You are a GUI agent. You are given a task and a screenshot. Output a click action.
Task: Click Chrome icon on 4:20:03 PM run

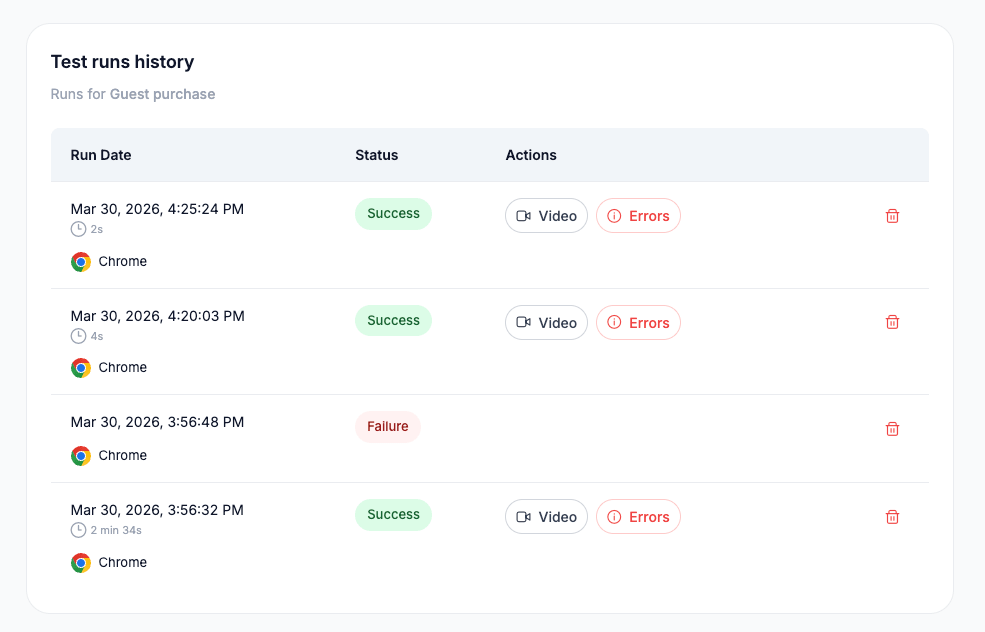[81, 368]
